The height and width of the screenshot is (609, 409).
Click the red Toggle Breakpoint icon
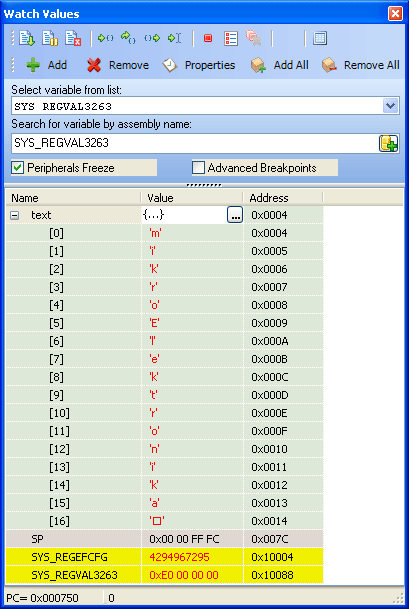[x=208, y=38]
